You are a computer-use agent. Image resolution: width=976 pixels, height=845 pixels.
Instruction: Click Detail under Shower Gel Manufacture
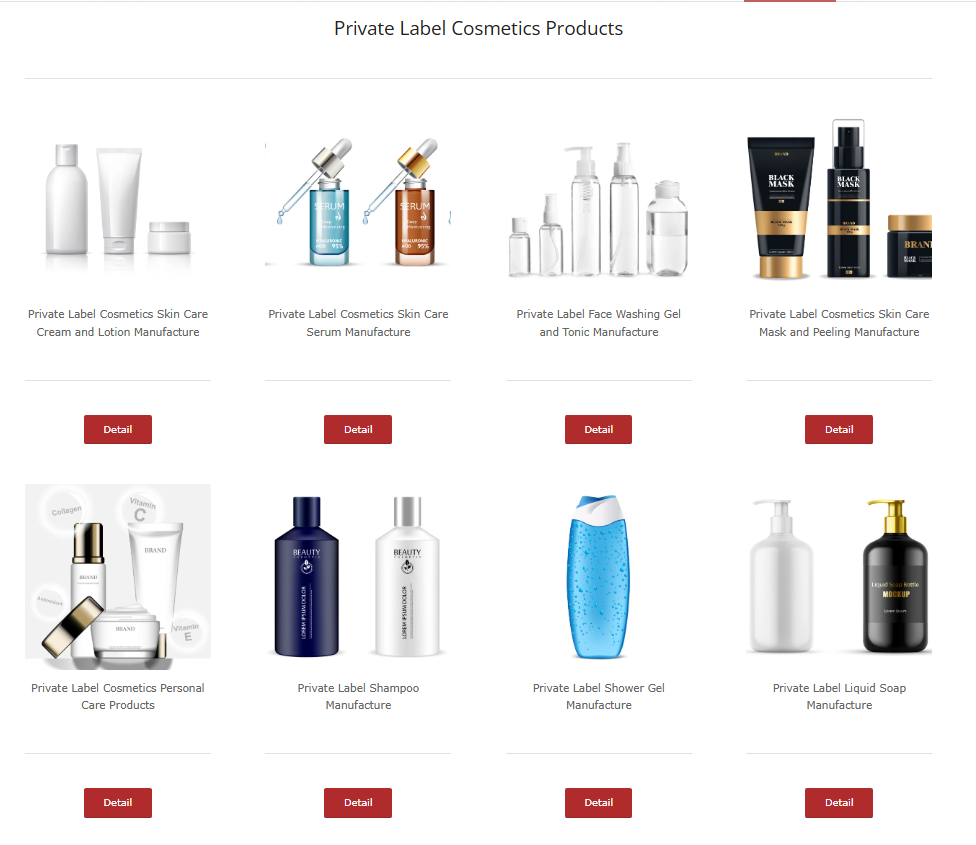pyautogui.click(x=599, y=803)
